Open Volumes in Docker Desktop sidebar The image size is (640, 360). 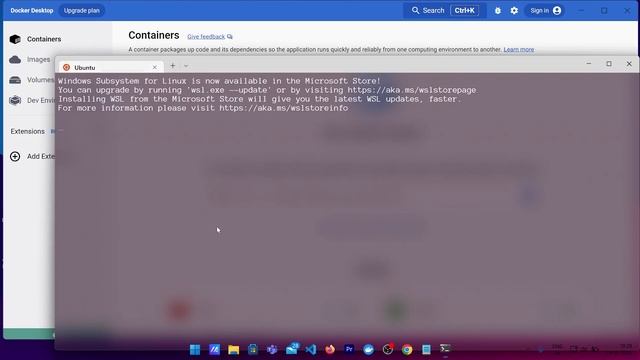31,80
